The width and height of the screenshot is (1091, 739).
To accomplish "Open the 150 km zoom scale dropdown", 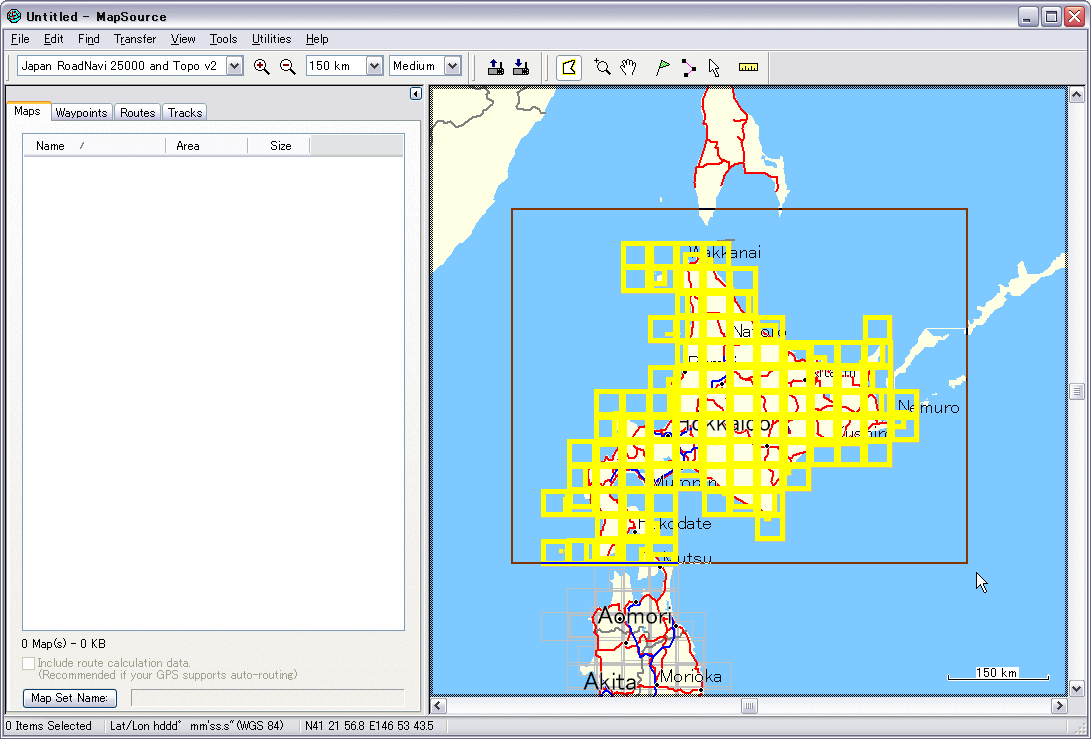I will coord(374,66).
